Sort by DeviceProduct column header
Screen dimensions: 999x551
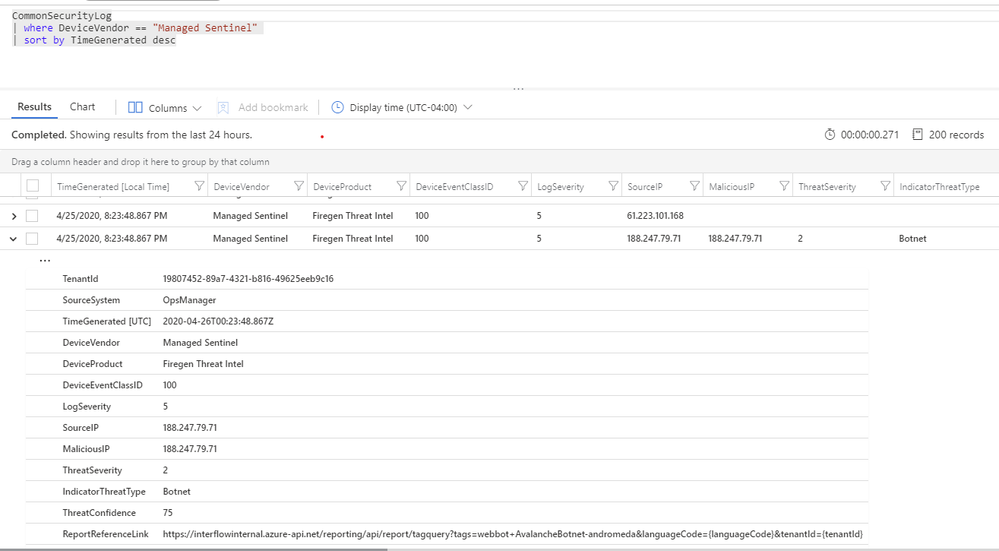pos(342,187)
